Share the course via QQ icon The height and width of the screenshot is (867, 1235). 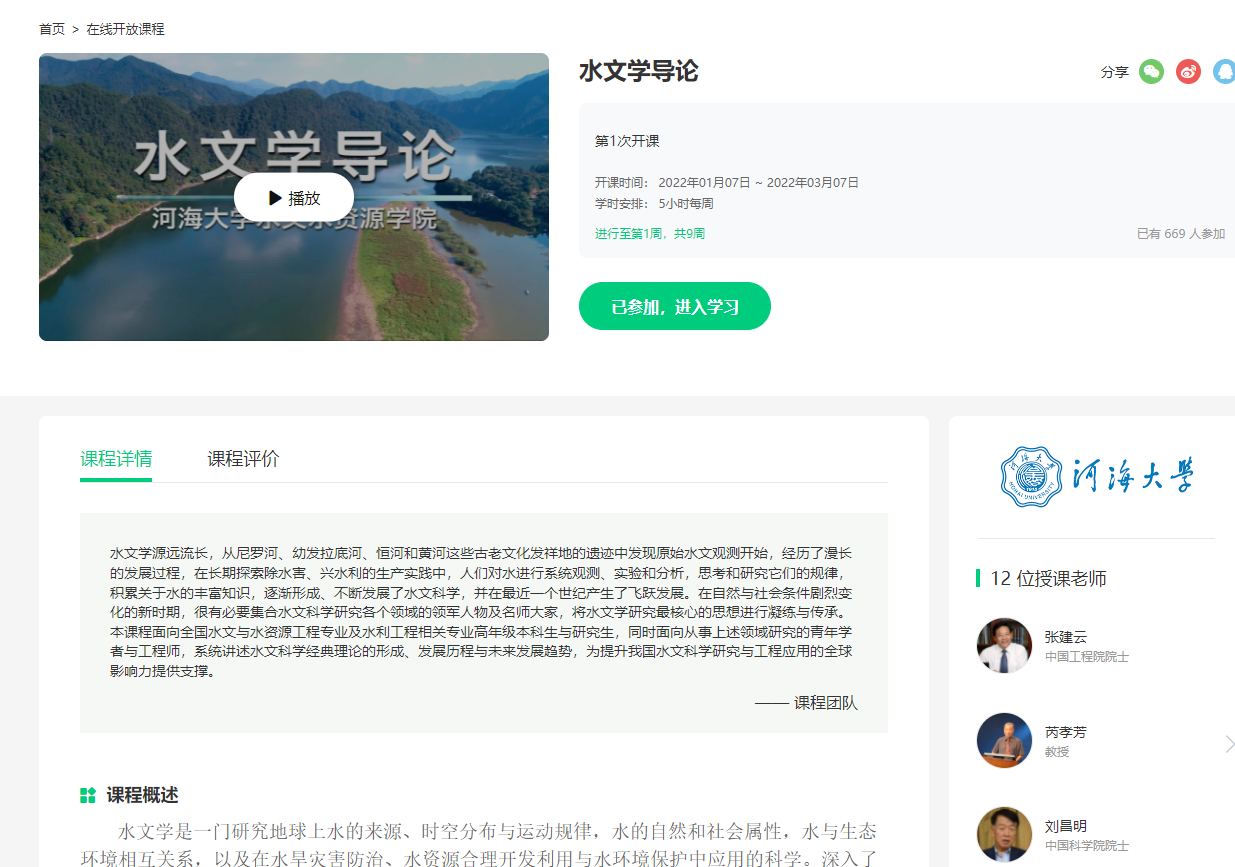click(x=1224, y=72)
